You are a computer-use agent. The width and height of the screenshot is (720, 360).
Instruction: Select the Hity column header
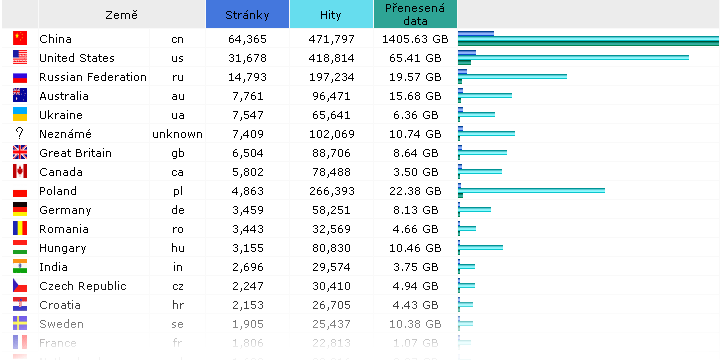(x=331, y=14)
